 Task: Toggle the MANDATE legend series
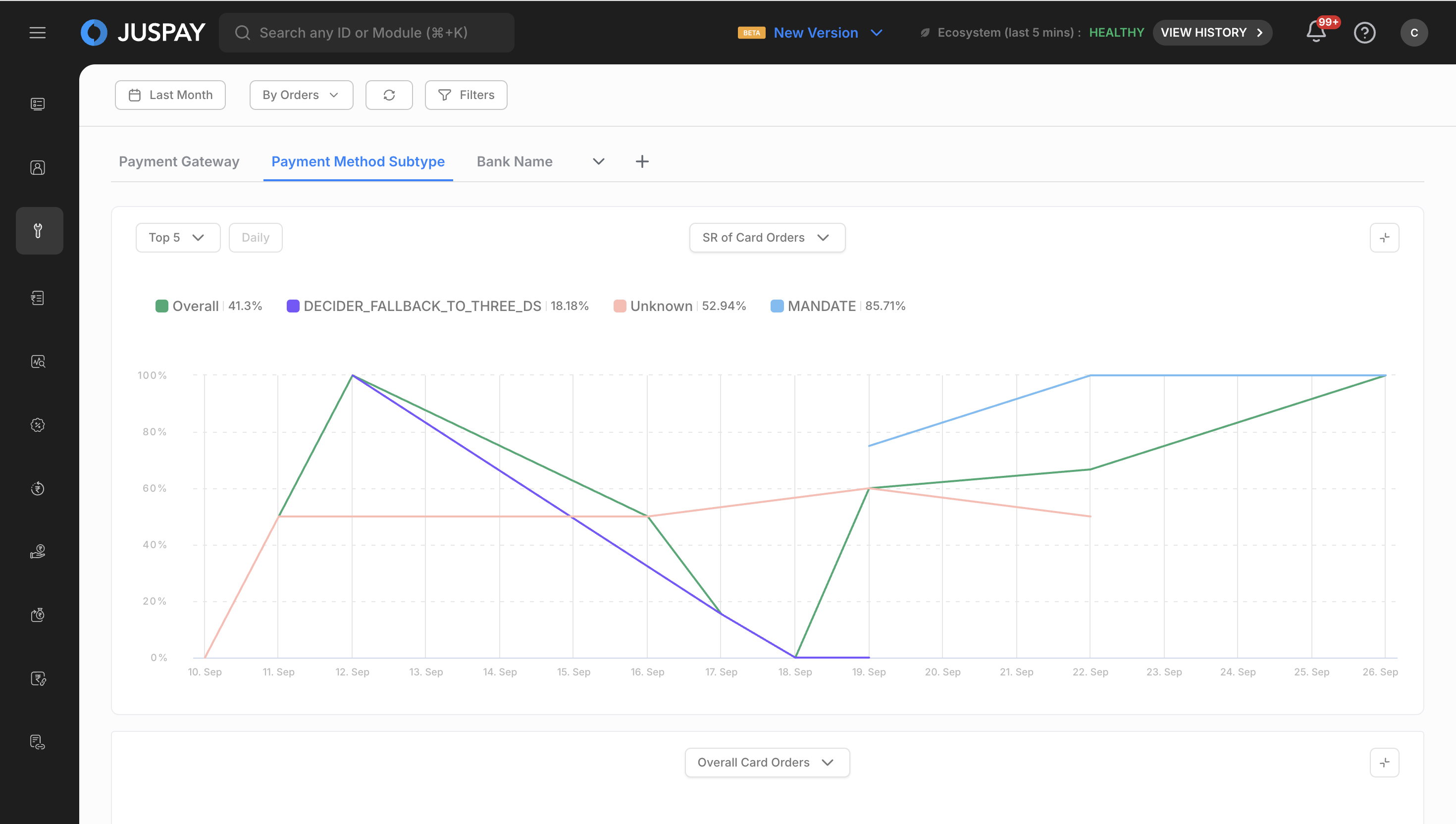[821, 306]
